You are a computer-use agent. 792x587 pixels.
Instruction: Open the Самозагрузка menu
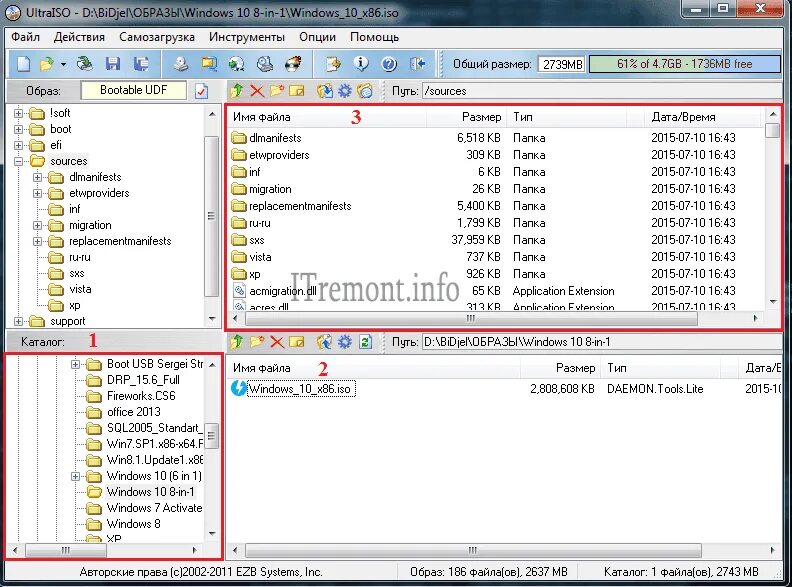point(157,37)
